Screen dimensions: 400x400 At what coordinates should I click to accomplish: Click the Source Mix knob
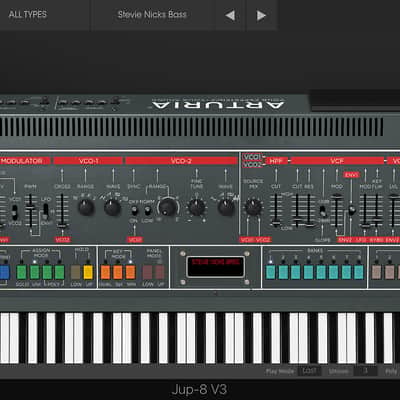pos(253,207)
